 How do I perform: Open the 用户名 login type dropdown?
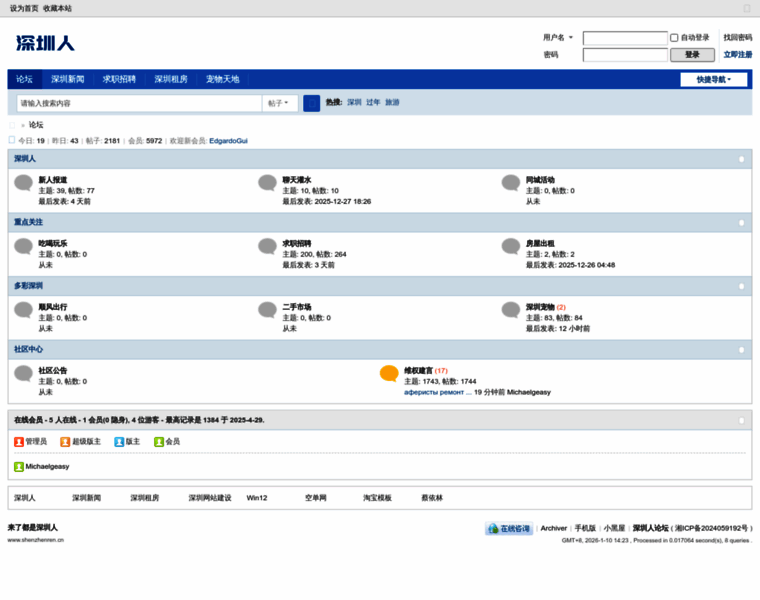point(557,38)
